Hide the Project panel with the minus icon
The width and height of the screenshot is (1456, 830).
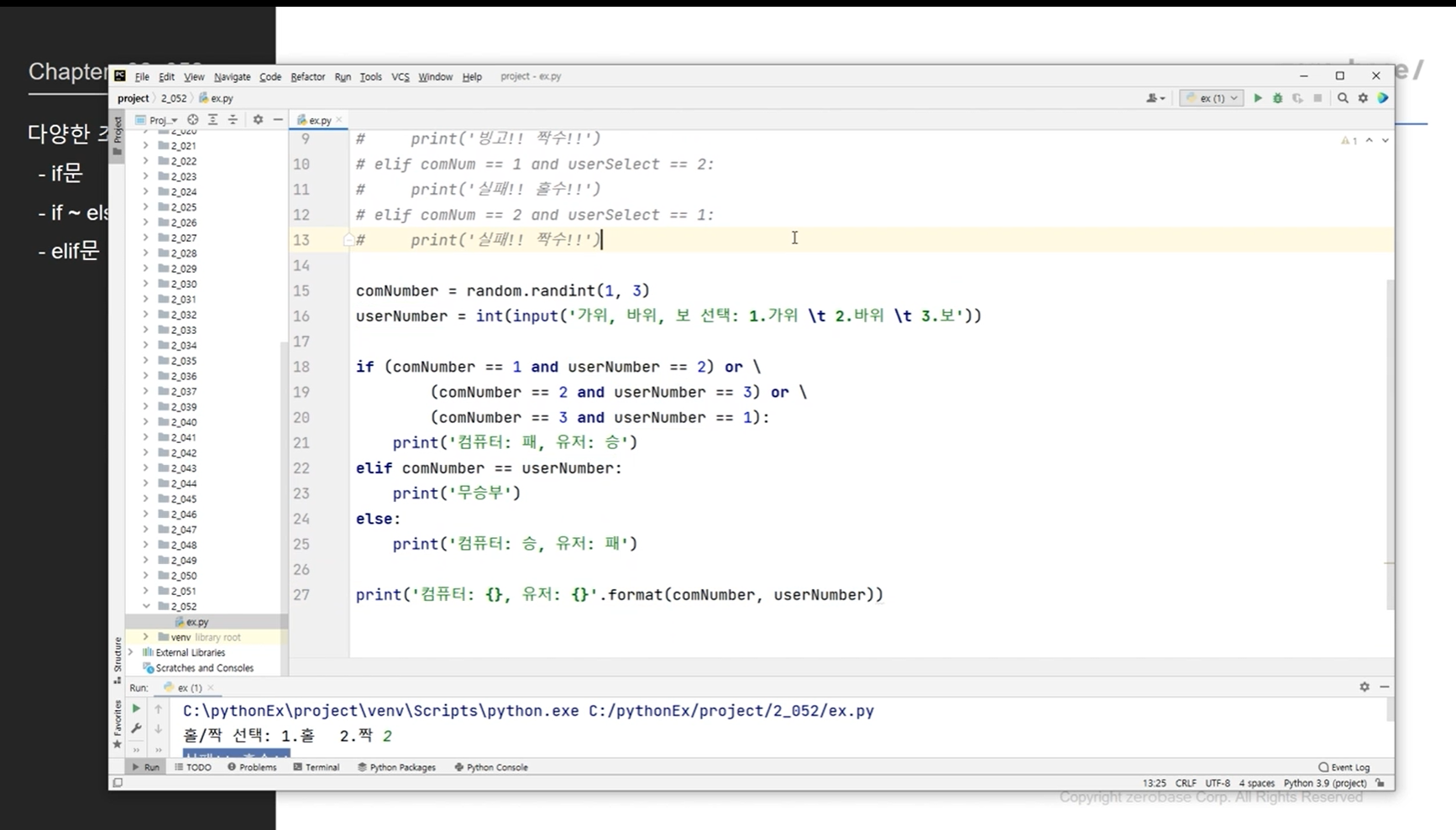tap(278, 120)
